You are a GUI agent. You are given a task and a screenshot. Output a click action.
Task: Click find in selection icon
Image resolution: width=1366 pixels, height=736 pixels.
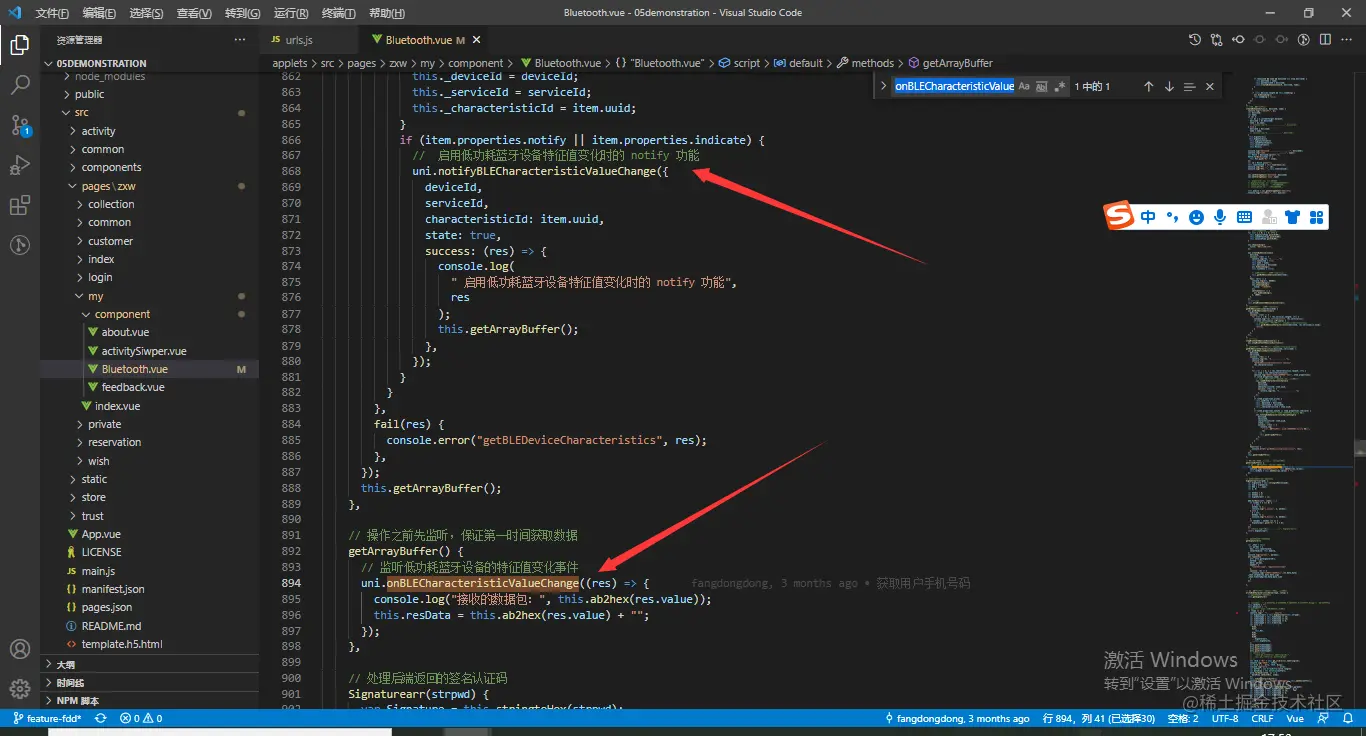tap(1189, 87)
